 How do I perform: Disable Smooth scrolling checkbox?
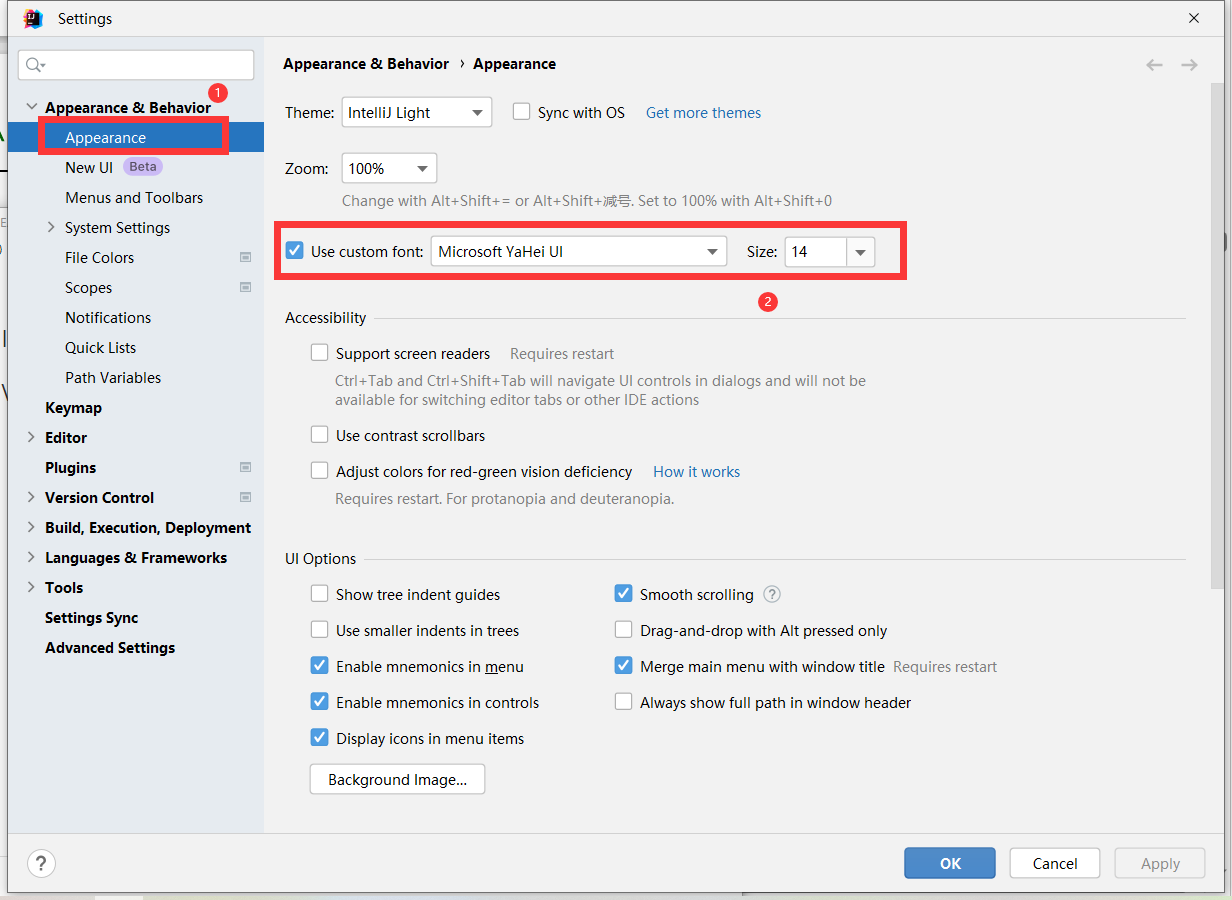click(x=623, y=594)
